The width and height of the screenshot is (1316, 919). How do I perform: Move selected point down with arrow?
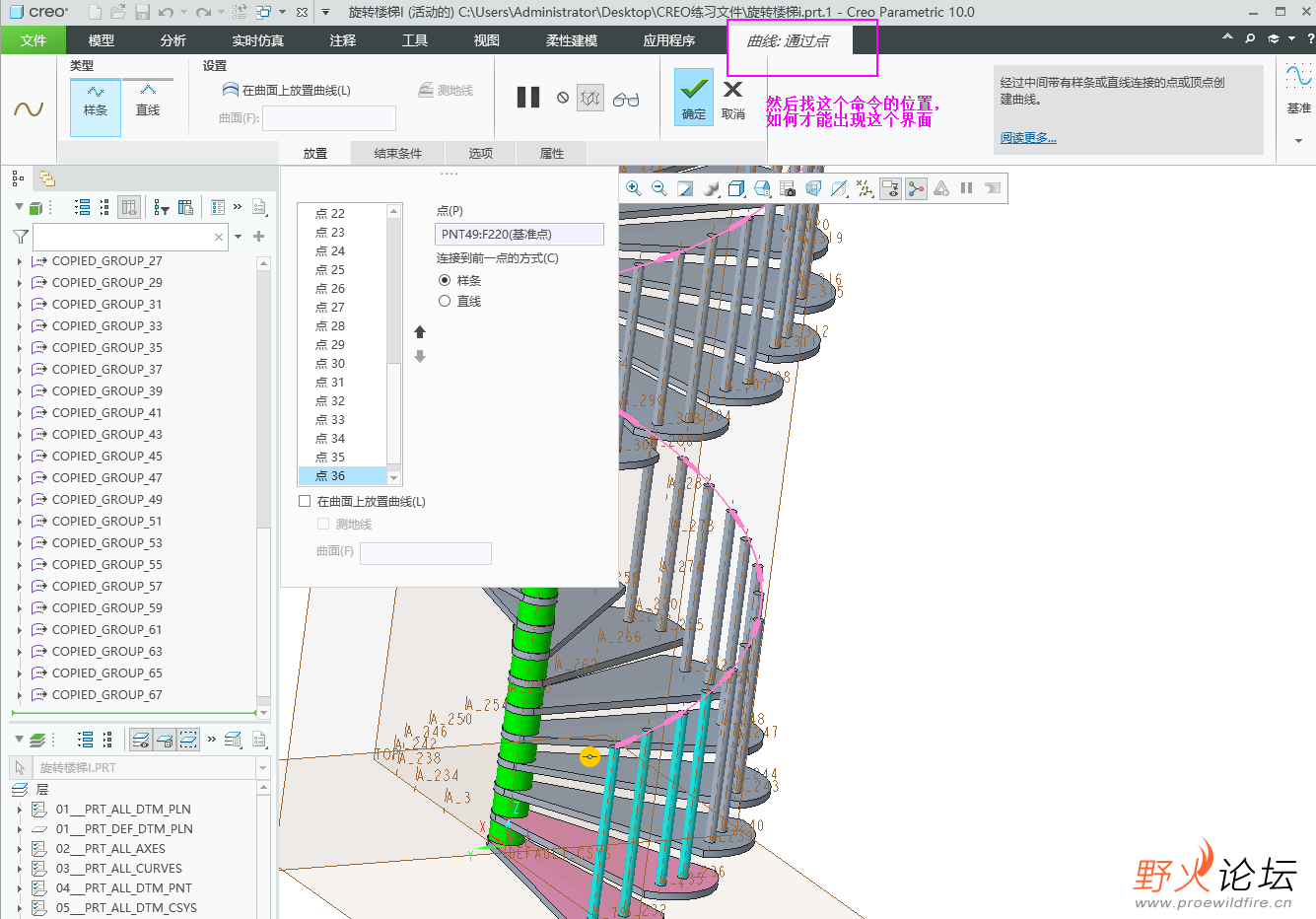click(420, 357)
